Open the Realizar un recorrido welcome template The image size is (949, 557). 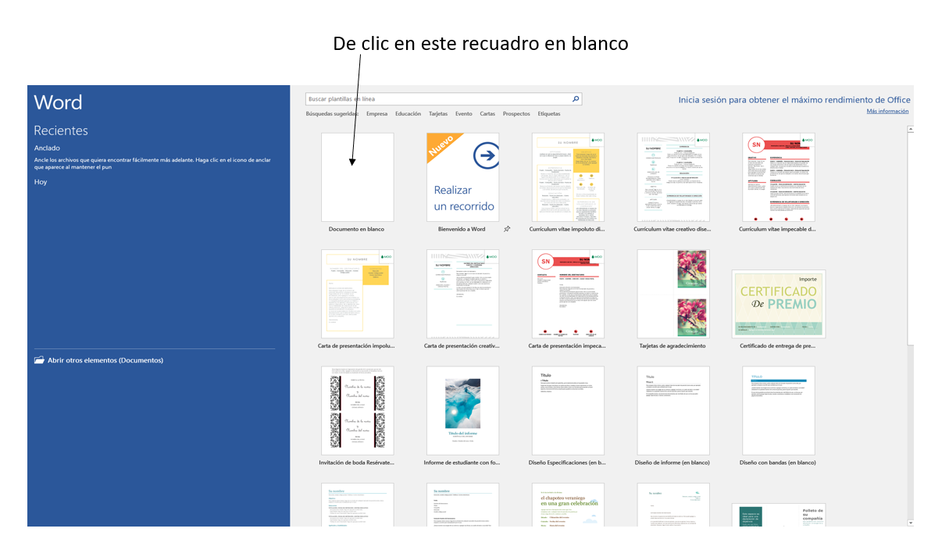[x=462, y=177]
